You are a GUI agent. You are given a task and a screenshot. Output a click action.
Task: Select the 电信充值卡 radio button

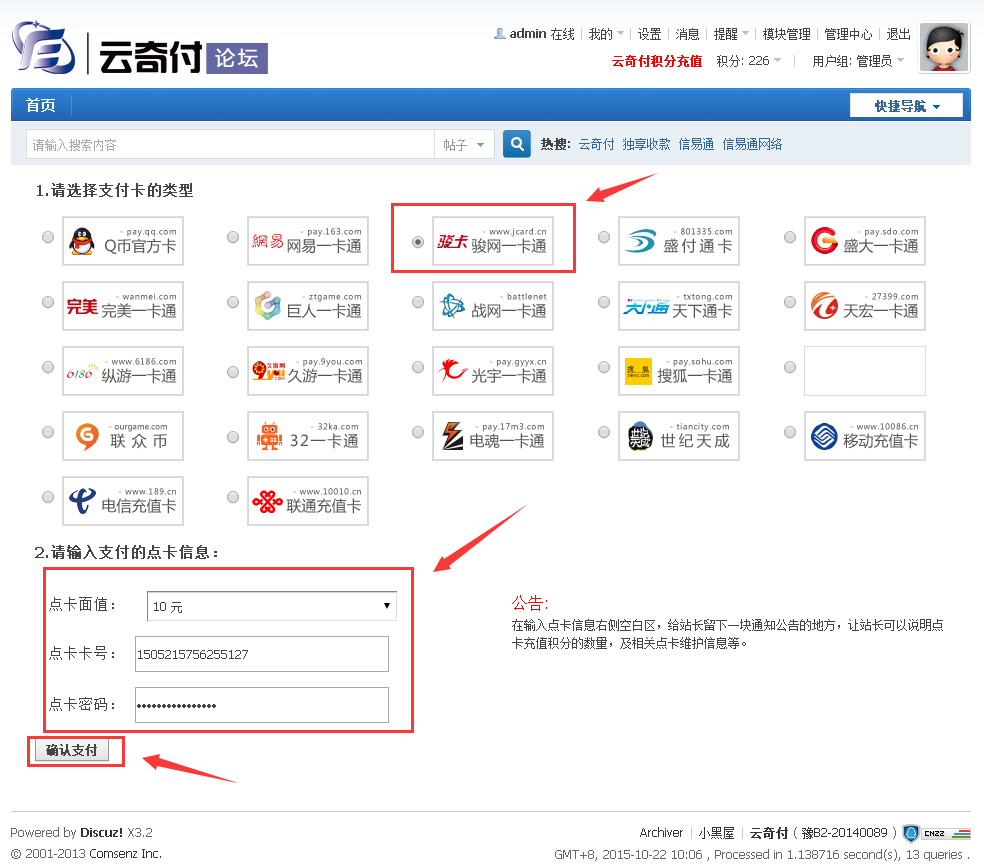48,497
